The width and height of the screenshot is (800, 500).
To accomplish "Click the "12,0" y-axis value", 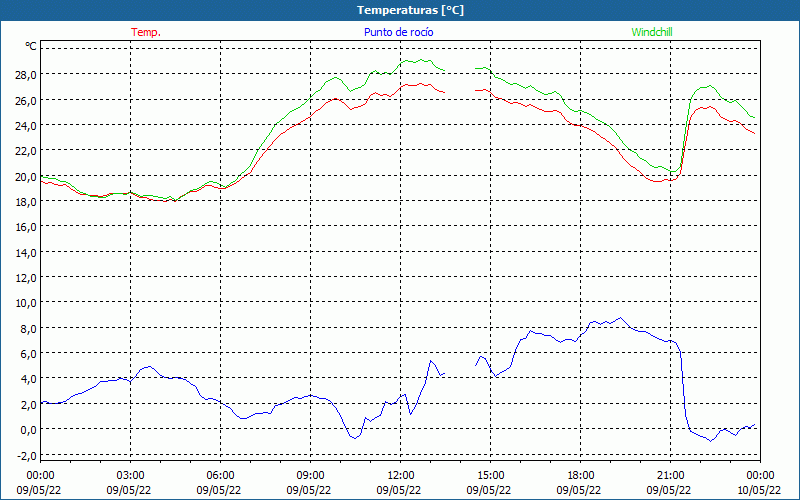I will (26, 278).
